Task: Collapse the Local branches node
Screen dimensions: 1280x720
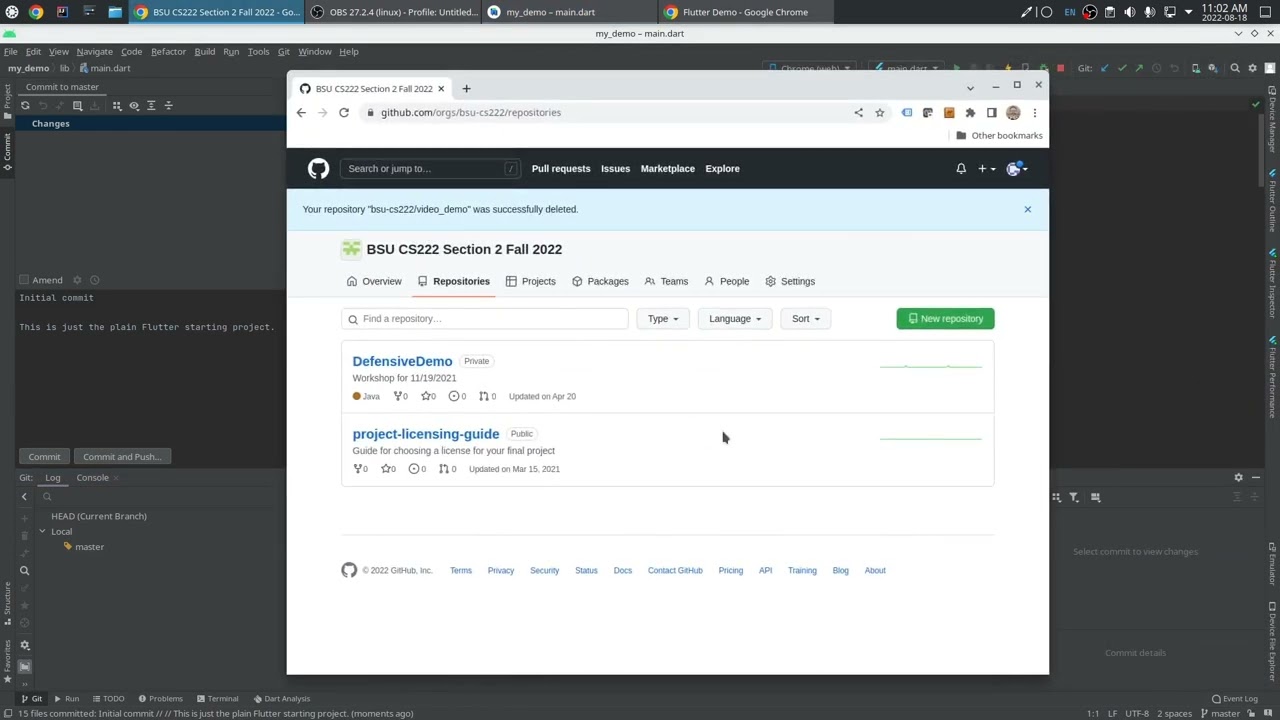Action: [42, 532]
